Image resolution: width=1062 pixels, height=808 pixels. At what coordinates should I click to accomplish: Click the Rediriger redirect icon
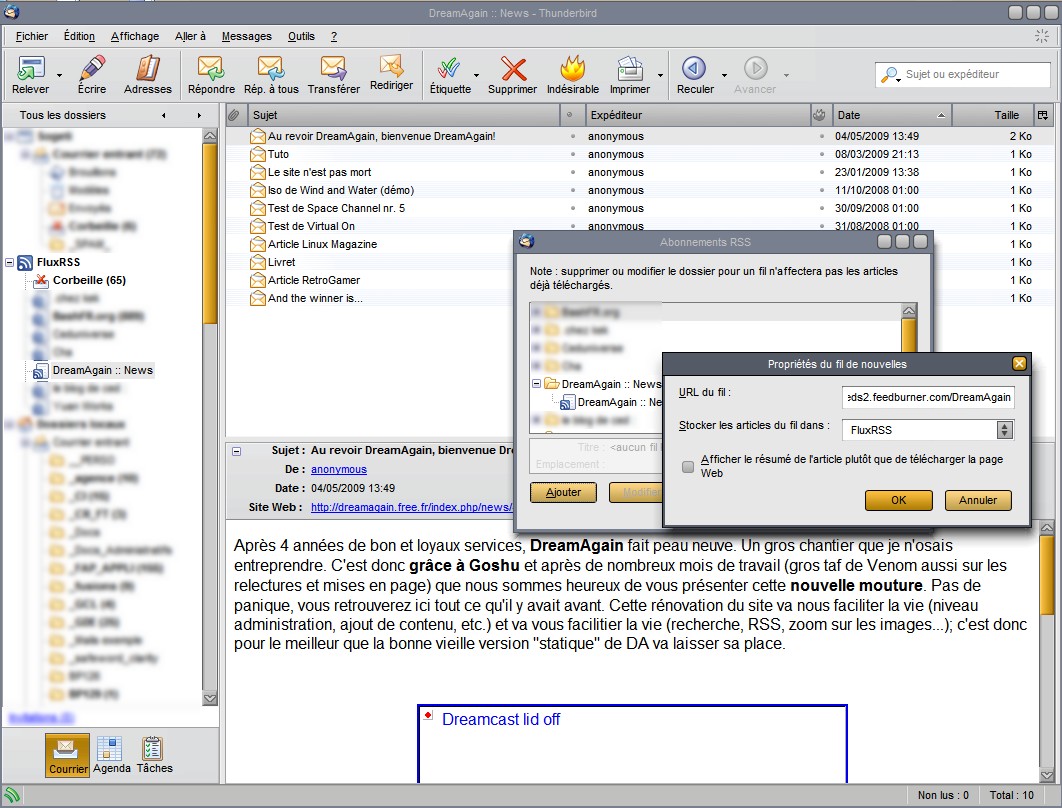coord(391,66)
